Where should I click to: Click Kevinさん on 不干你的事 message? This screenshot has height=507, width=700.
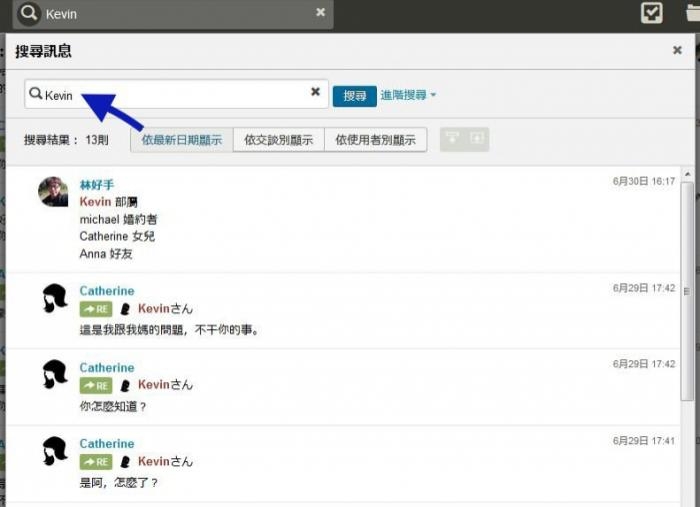pyautogui.click(x=165, y=308)
